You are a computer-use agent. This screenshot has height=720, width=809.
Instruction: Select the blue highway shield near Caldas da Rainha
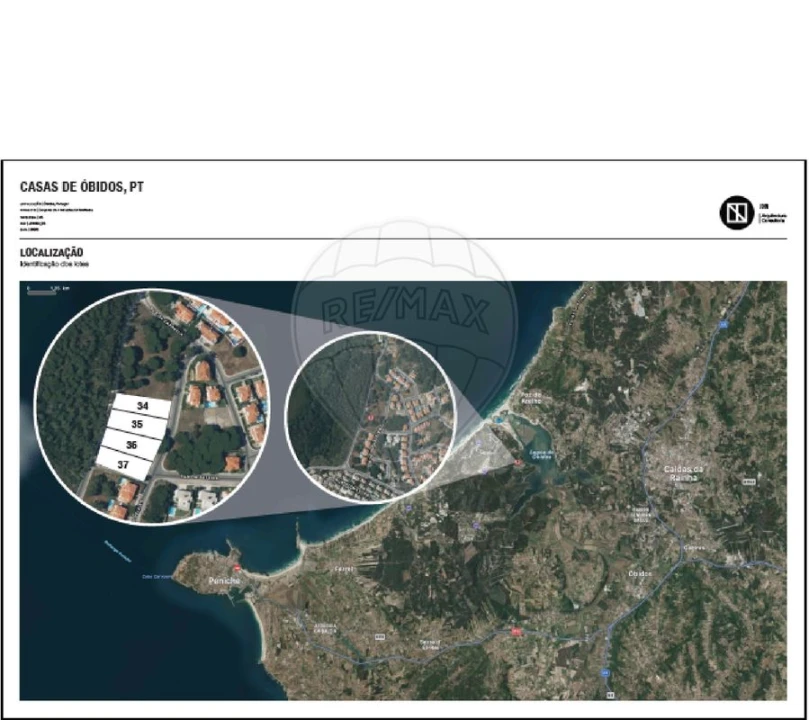(x=748, y=482)
